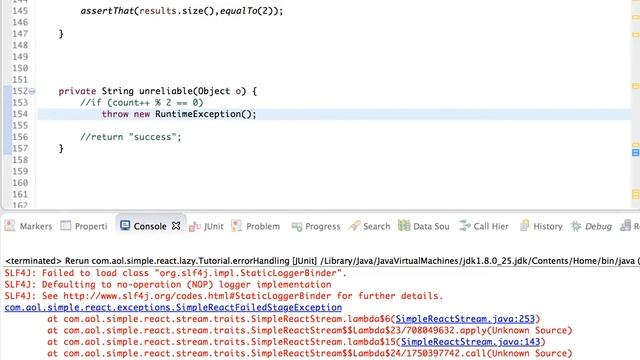Click the SLF4J Failed to load class message
Viewport: 640px width, 360px height.
pyautogui.click(x=176, y=273)
